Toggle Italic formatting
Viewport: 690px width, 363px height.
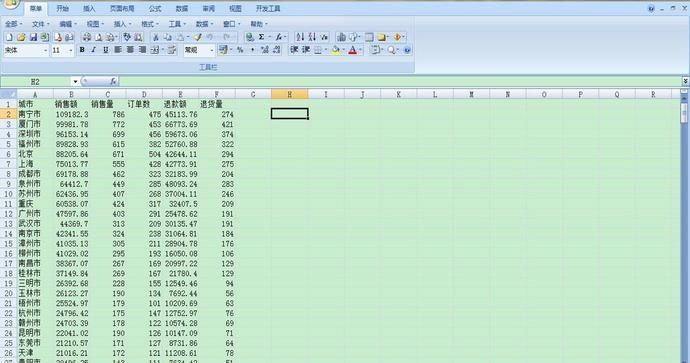pyautogui.click(x=94, y=50)
